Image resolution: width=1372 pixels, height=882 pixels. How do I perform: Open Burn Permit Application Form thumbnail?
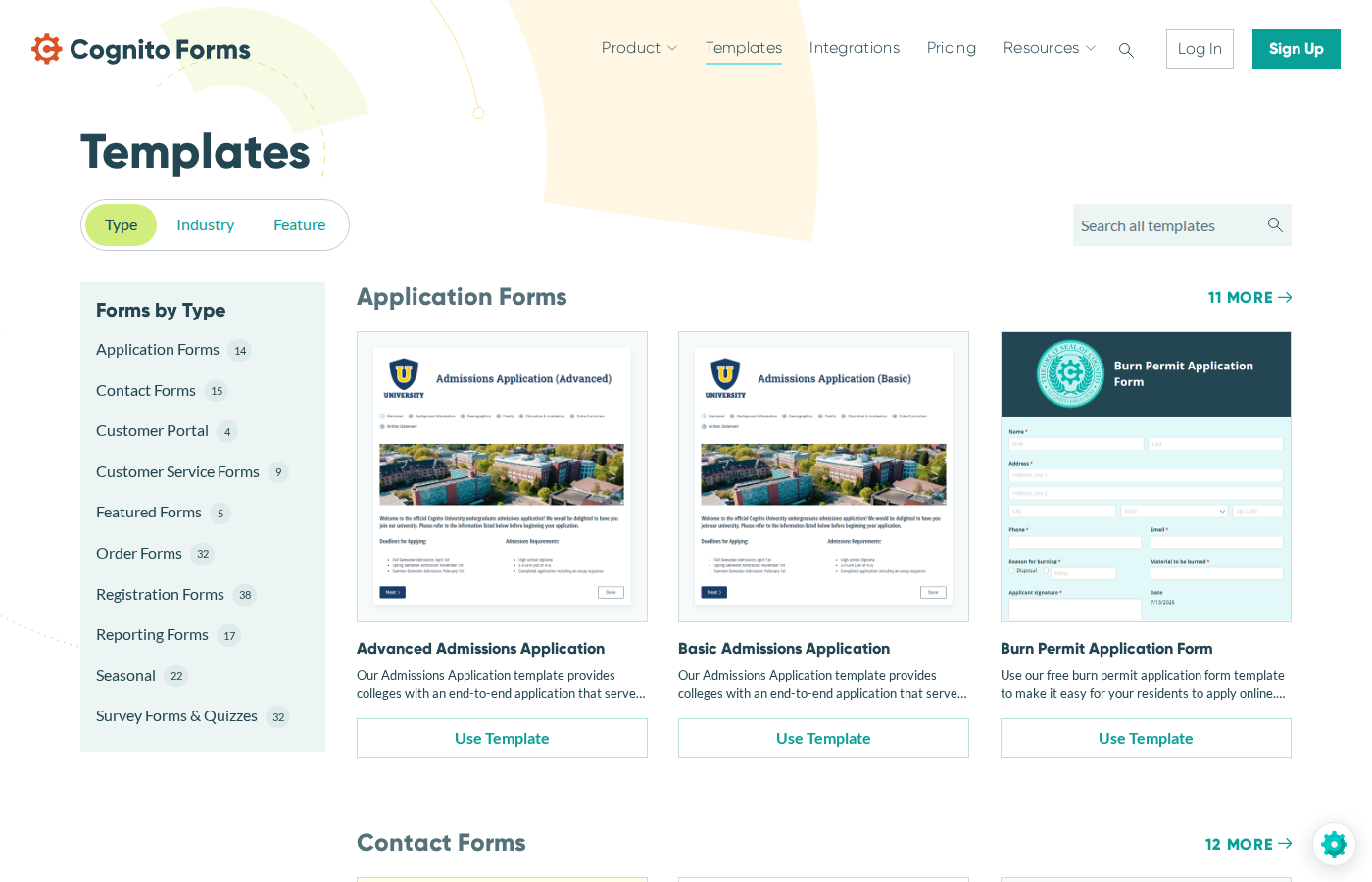(x=1146, y=476)
